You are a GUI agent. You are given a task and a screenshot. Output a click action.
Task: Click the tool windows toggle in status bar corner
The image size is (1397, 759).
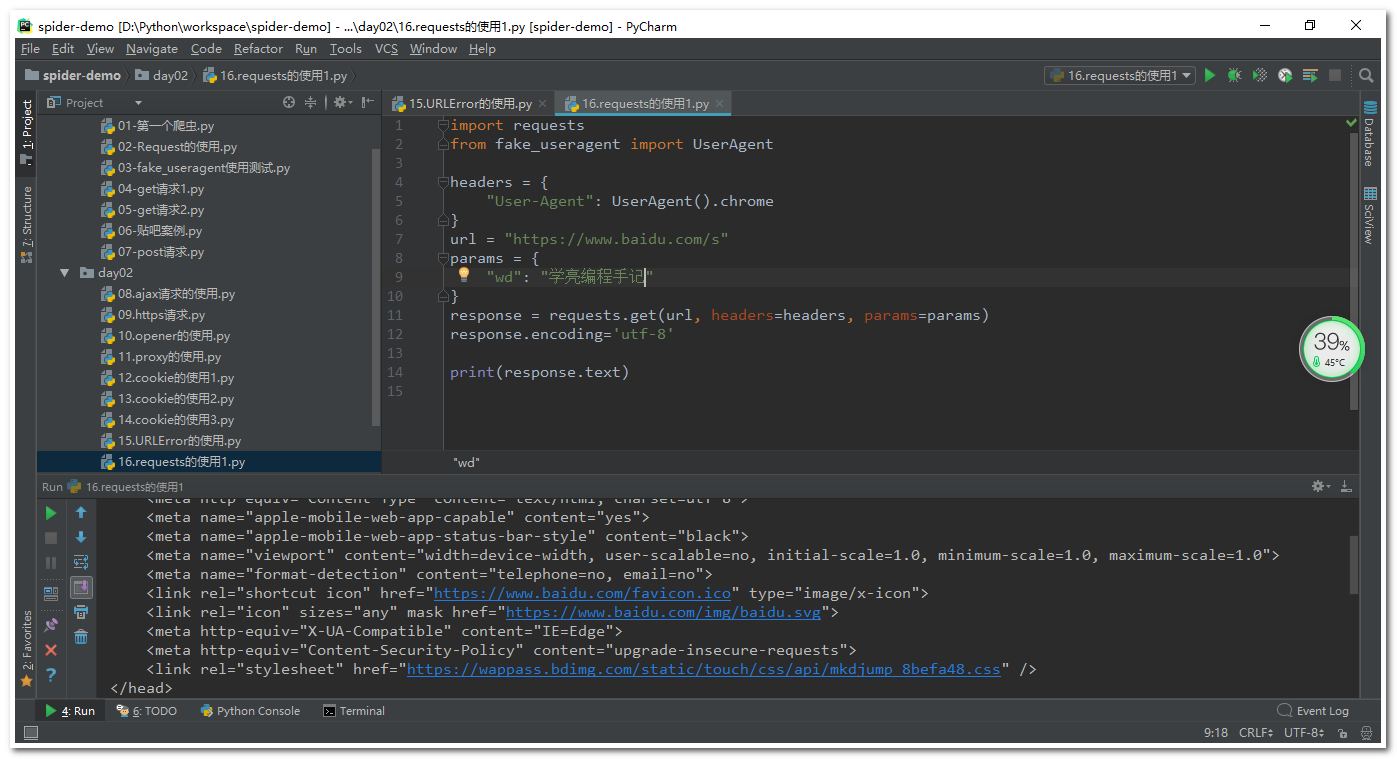click(x=30, y=734)
